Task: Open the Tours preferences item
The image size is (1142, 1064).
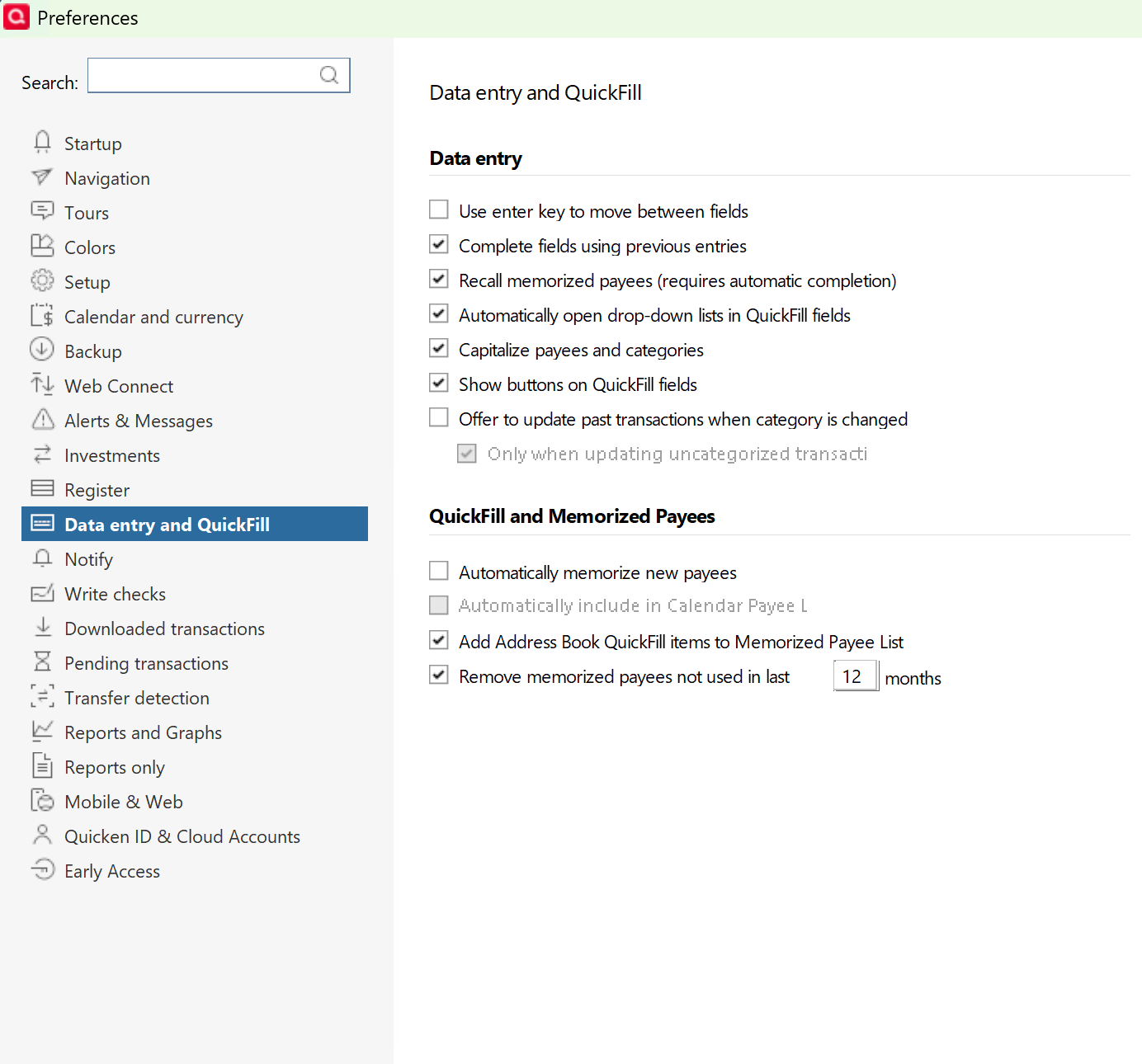Action: (x=195, y=213)
